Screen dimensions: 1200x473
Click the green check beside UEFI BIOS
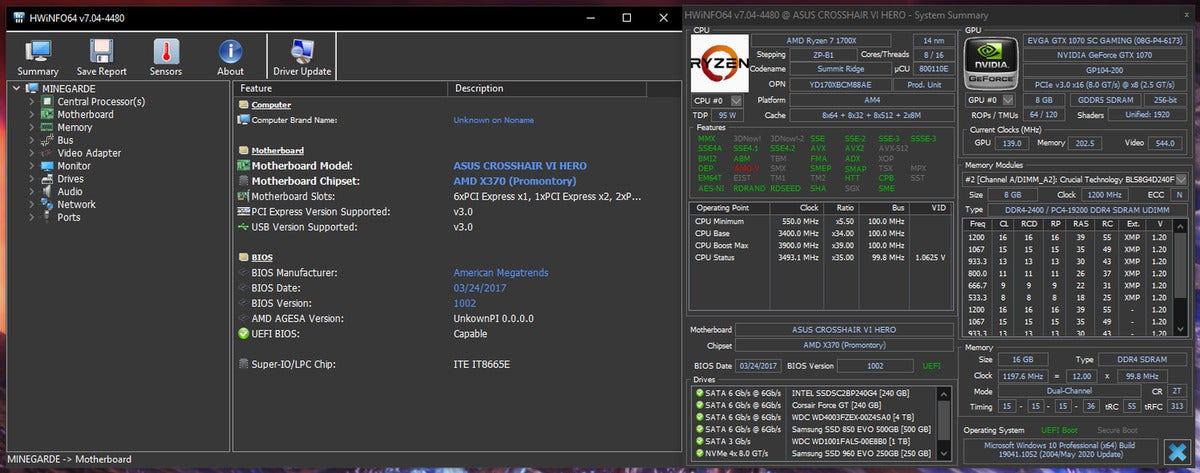[243, 333]
